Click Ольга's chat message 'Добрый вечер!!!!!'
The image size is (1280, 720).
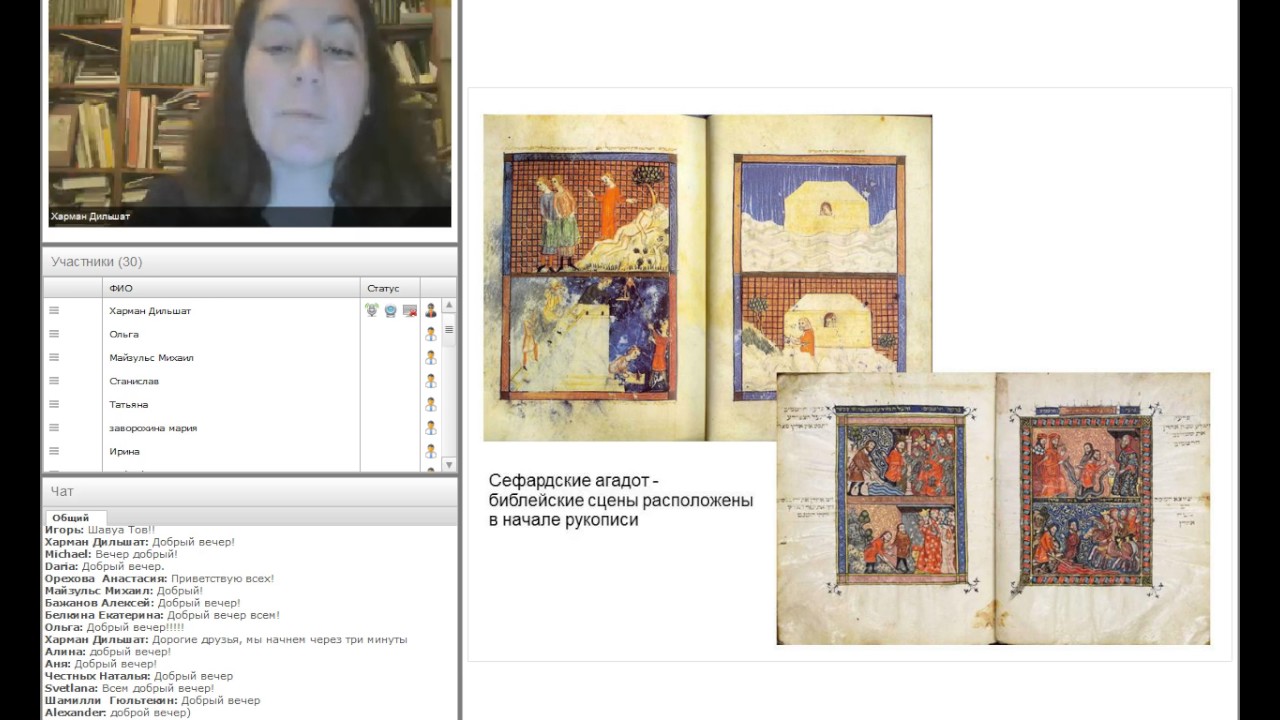click(135, 627)
